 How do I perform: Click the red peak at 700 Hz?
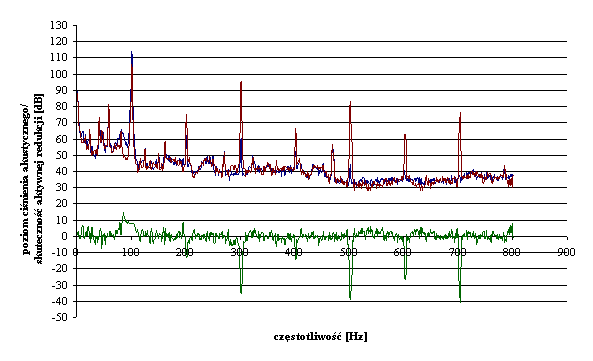(x=460, y=113)
